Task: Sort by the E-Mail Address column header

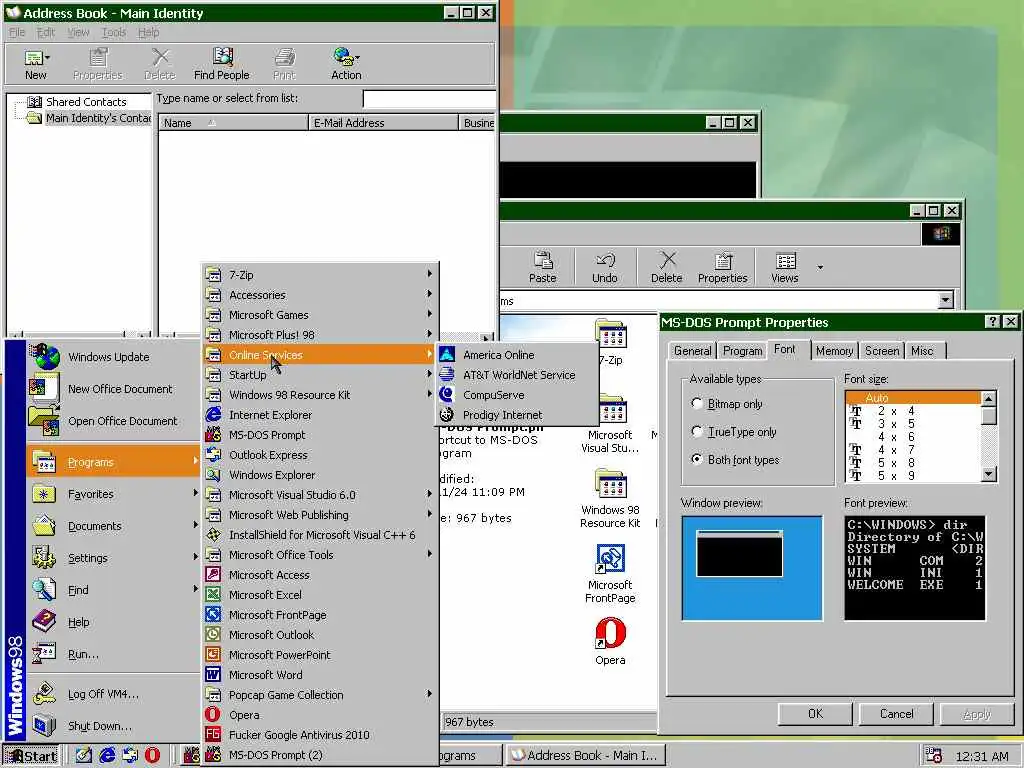Action: coord(383,123)
